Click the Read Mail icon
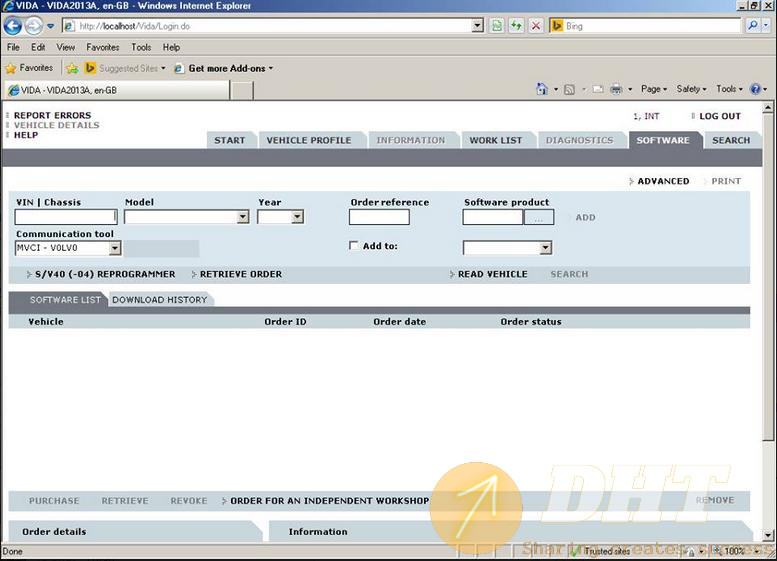This screenshot has height=561, width=777. tap(598, 90)
